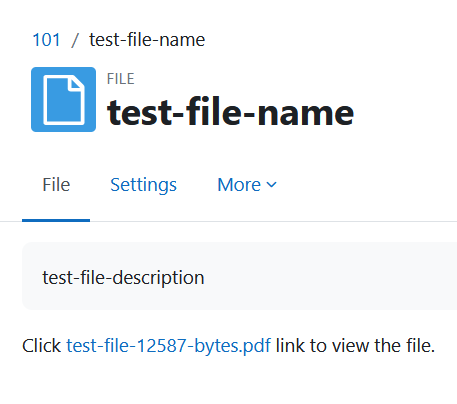The width and height of the screenshot is (457, 404).
Task: Click the blue File activity icon
Action: [63, 99]
